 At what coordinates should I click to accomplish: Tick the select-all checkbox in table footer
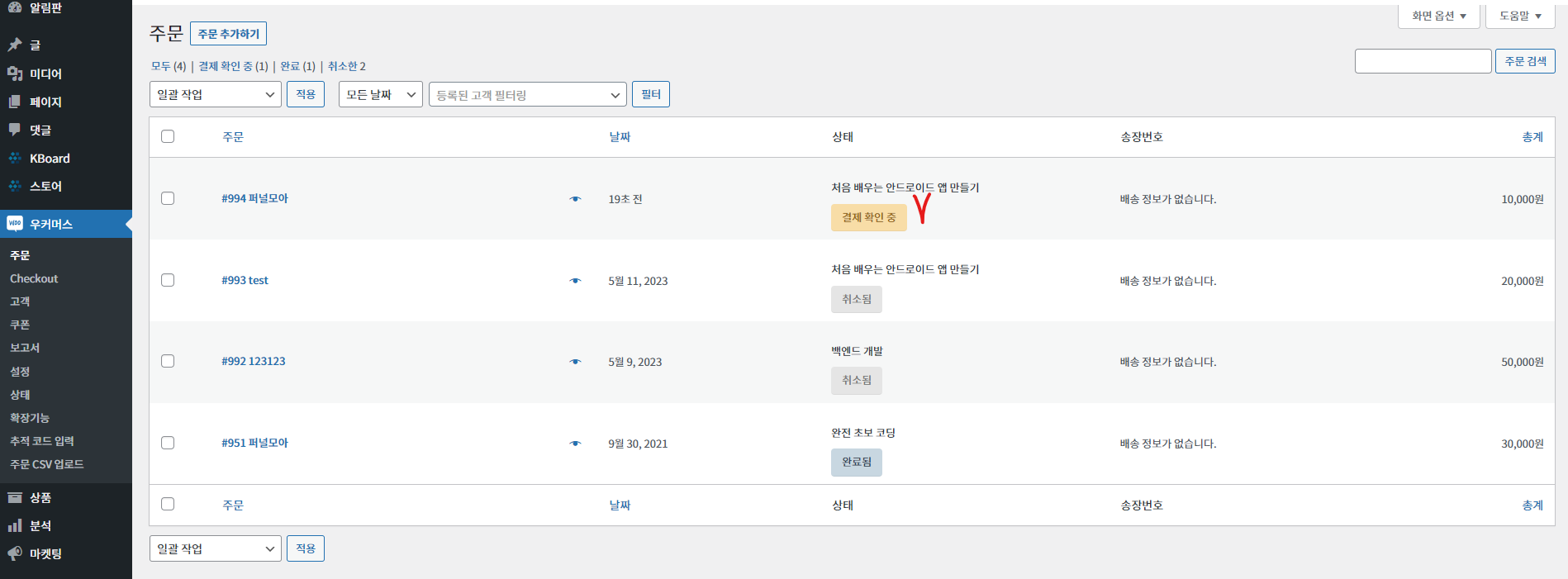pos(168,504)
